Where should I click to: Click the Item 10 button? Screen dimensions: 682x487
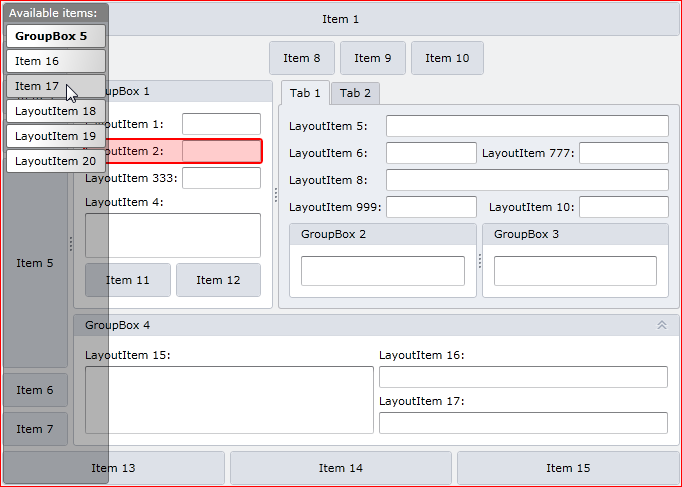447,58
